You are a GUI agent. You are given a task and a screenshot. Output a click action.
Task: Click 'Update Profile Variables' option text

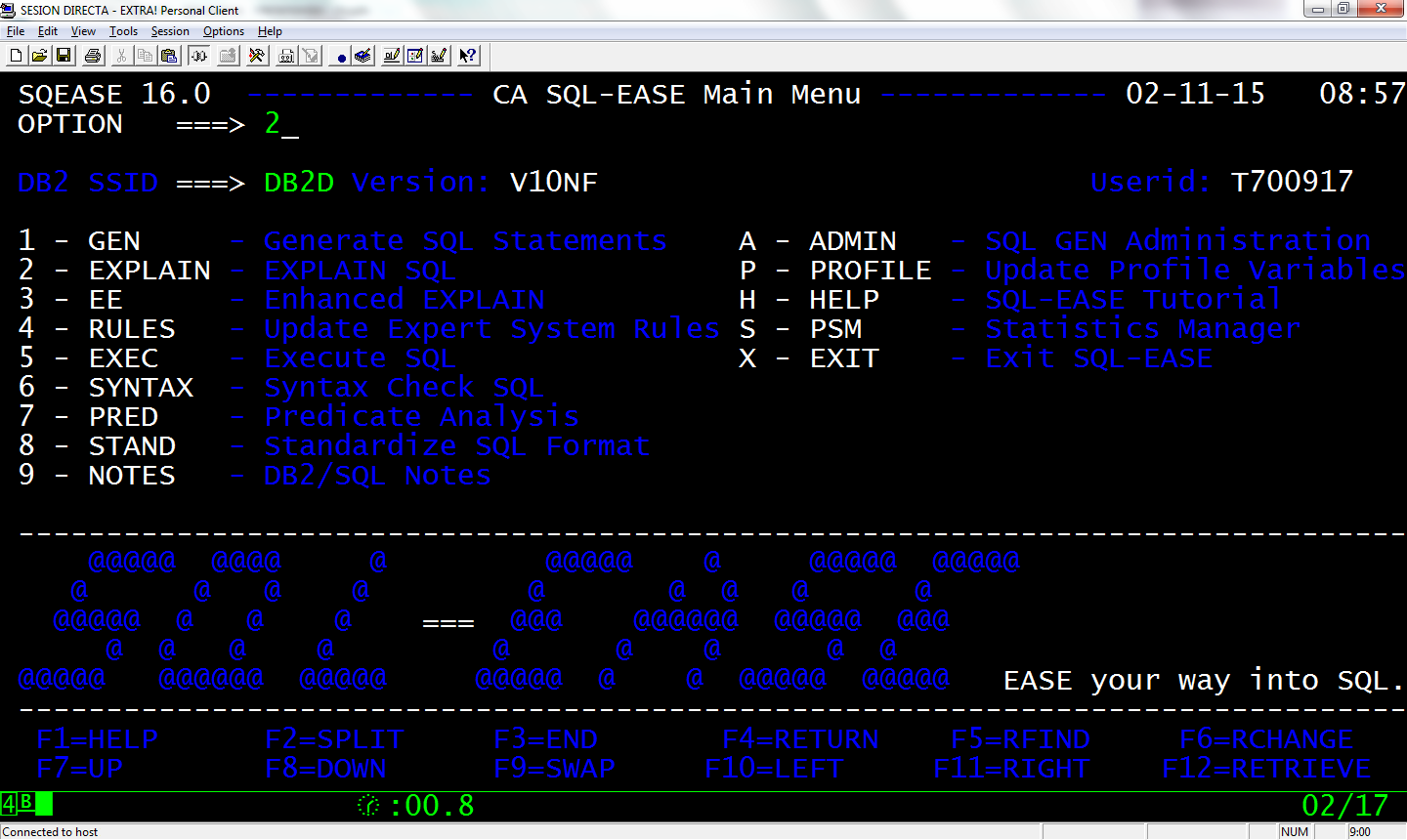(1195, 271)
